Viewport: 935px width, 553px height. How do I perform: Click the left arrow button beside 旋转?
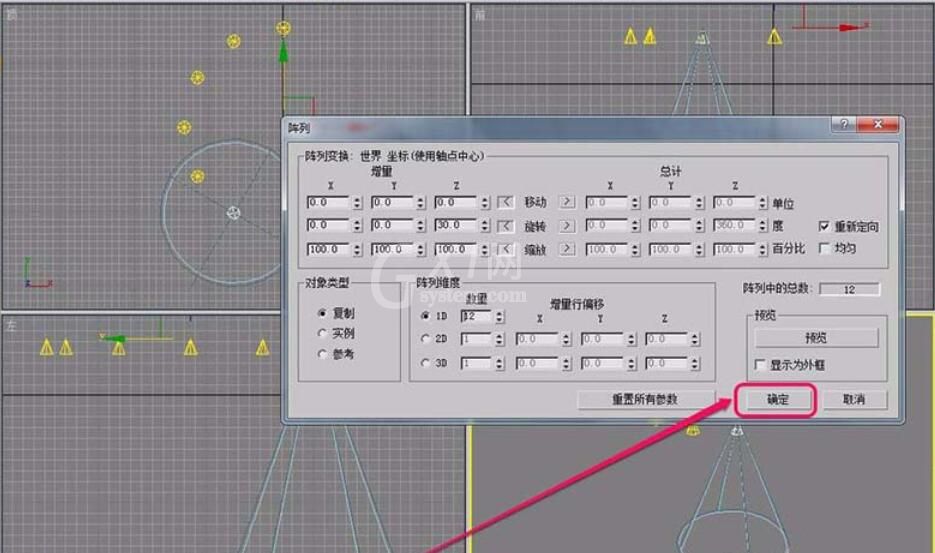click(x=506, y=225)
